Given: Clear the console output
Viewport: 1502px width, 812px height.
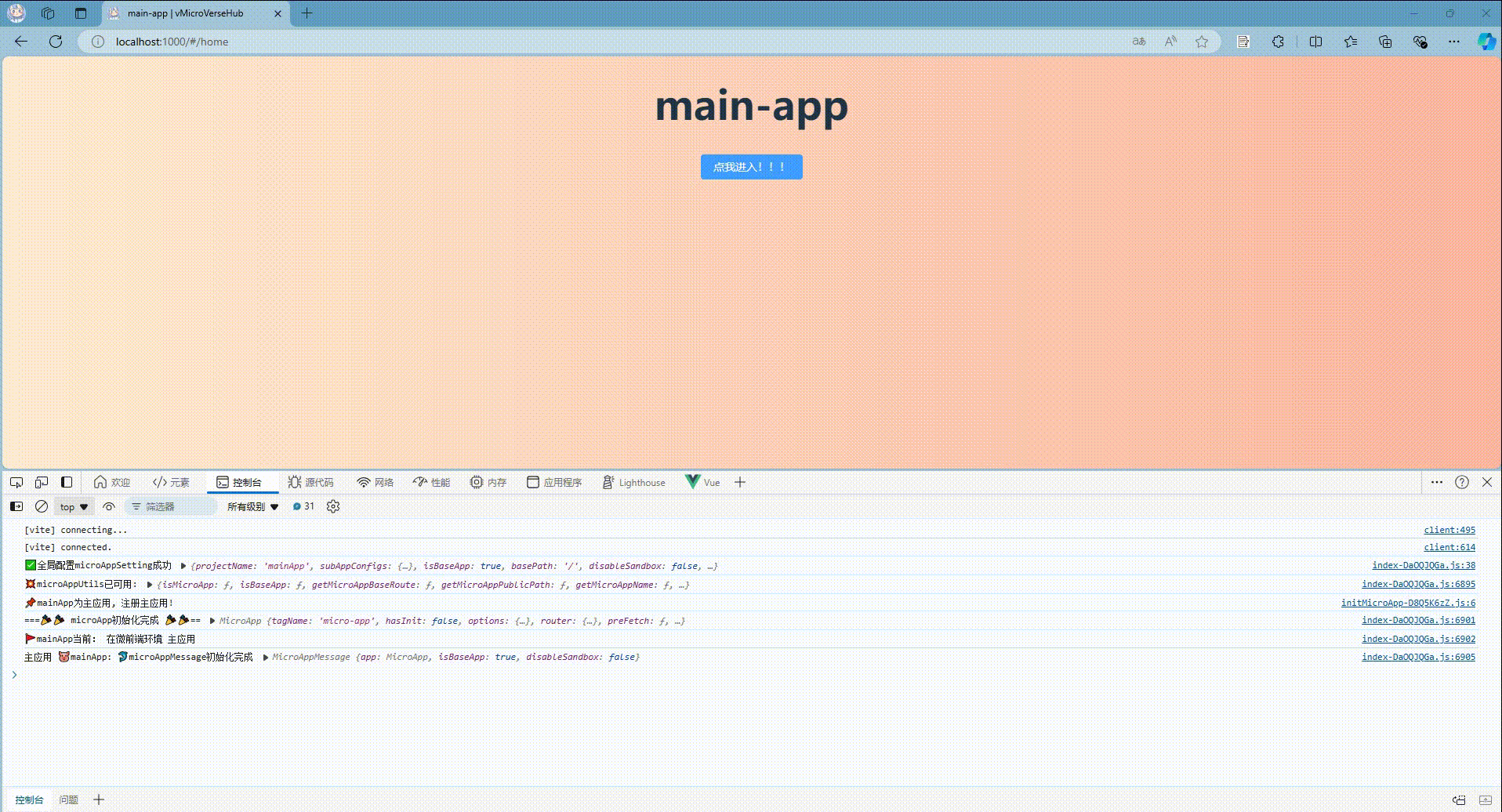Looking at the screenshot, I should coord(42,506).
